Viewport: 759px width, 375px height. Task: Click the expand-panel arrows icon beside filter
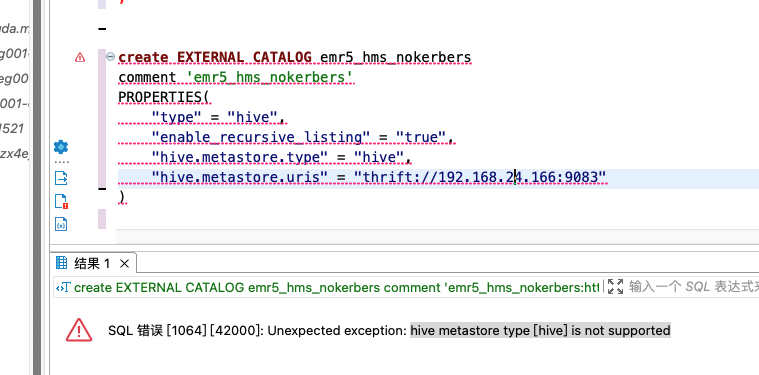[615, 286]
